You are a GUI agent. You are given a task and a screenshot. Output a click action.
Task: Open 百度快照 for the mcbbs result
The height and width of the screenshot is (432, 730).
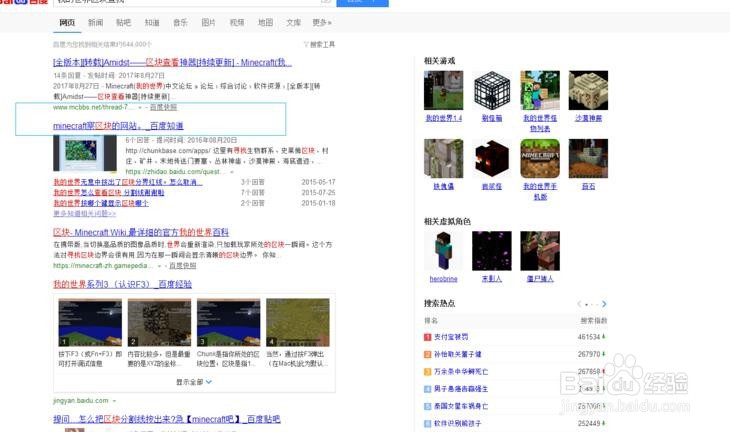pyautogui.click(x=163, y=107)
